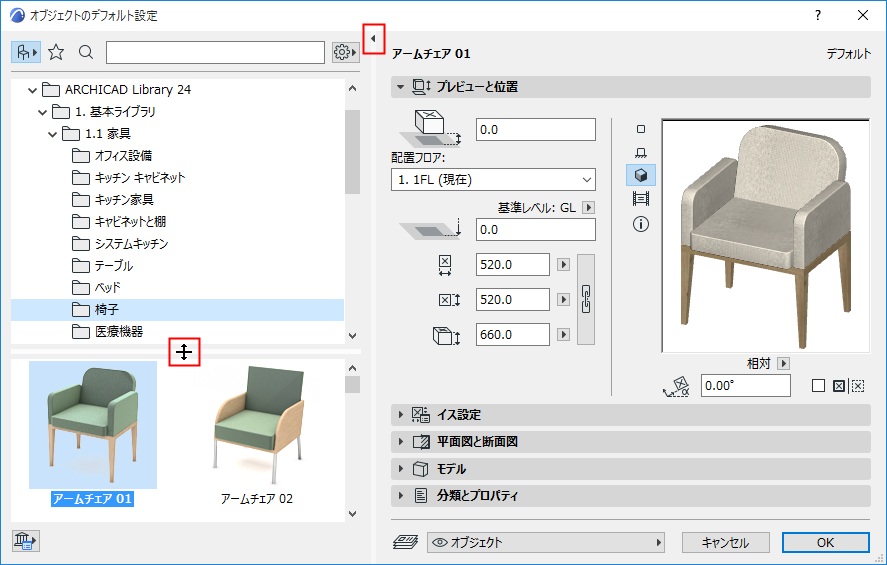Screen dimensions: 887x565
Task: Enable mirror object checkbox
Action: [x=818, y=386]
